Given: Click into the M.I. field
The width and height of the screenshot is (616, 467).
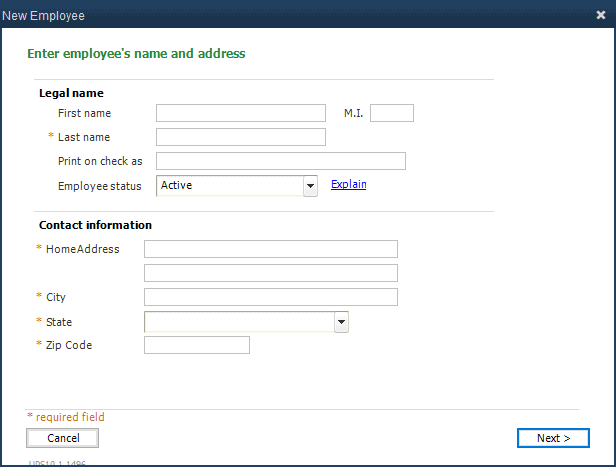Looking at the screenshot, I should click(392, 113).
